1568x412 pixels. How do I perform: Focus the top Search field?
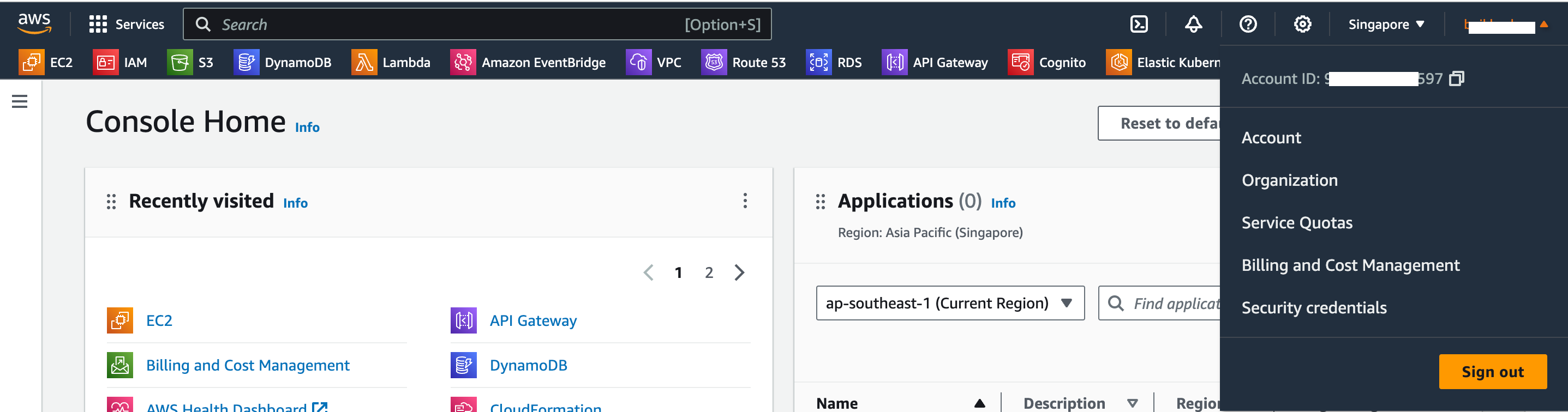[477, 25]
